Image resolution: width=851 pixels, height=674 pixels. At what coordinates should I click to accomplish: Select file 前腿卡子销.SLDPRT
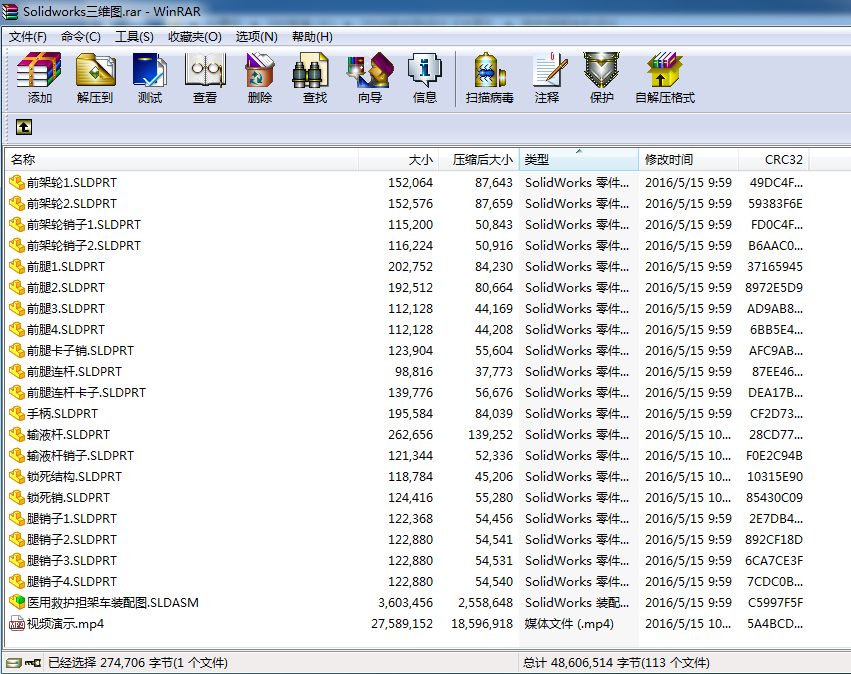pos(80,351)
